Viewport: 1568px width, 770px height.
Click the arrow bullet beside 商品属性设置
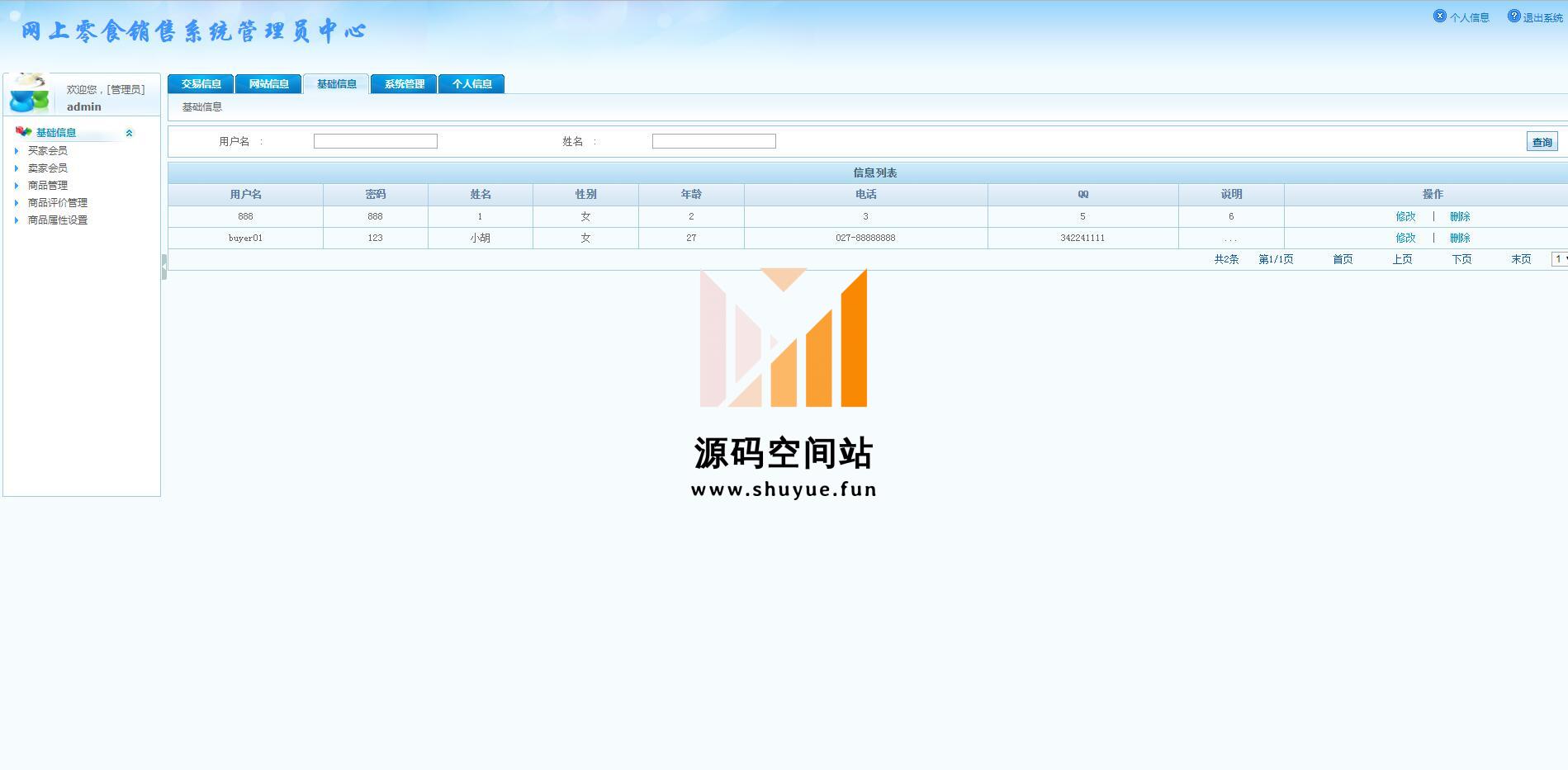[x=17, y=220]
